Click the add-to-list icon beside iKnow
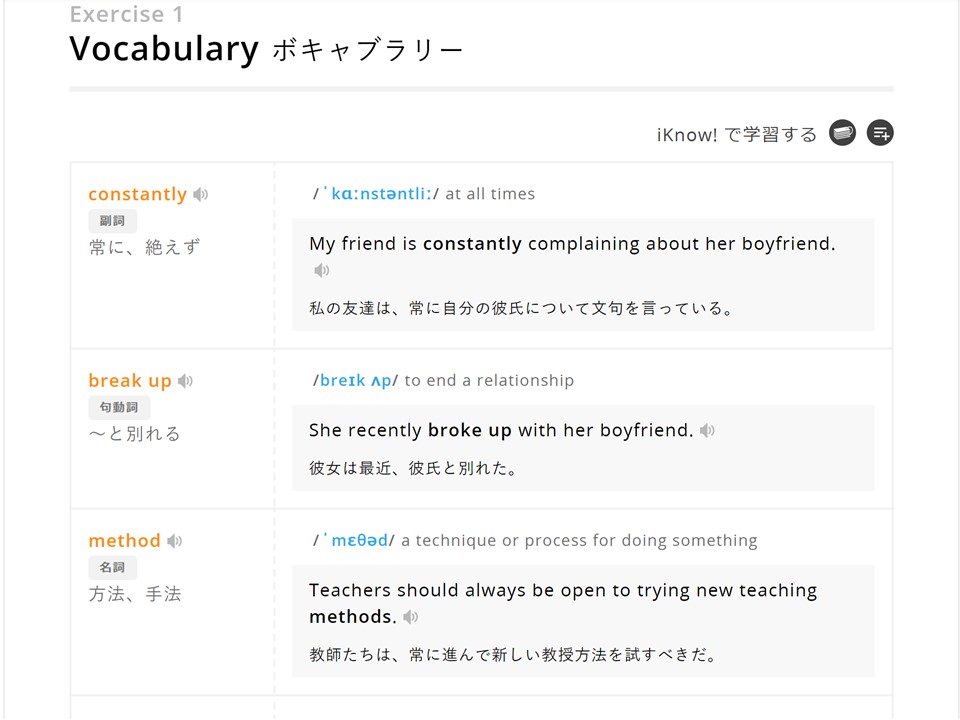 [880, 133]
